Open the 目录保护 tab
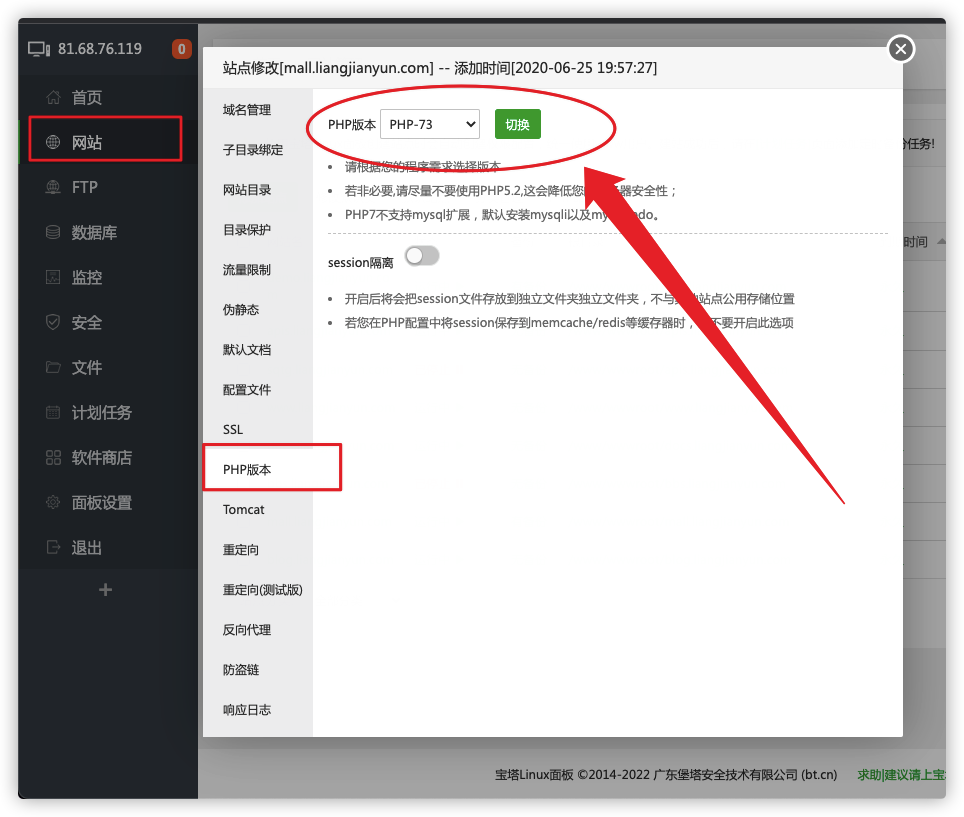 [x=247, y=230]
